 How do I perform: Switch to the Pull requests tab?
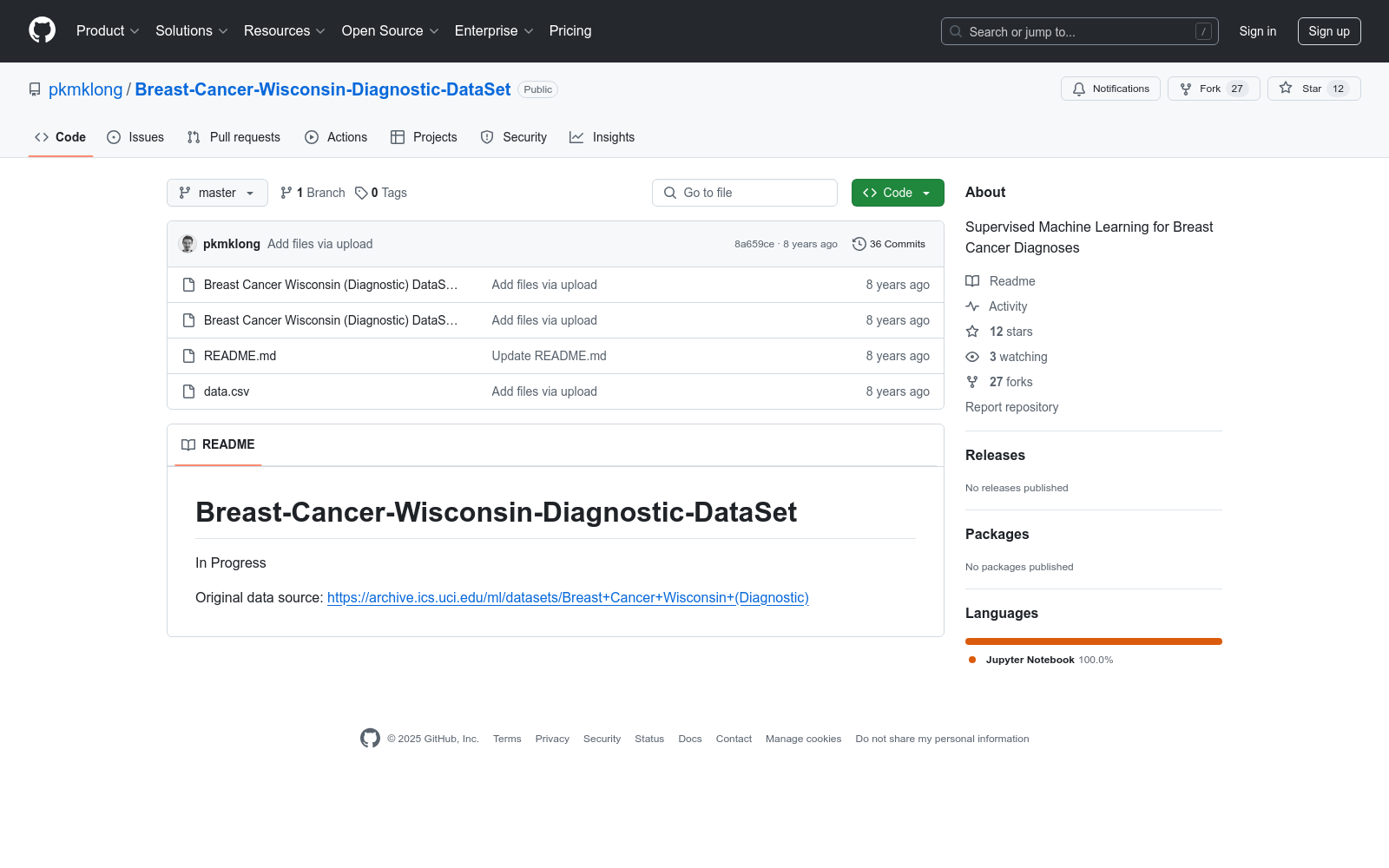tap(234, 137)
